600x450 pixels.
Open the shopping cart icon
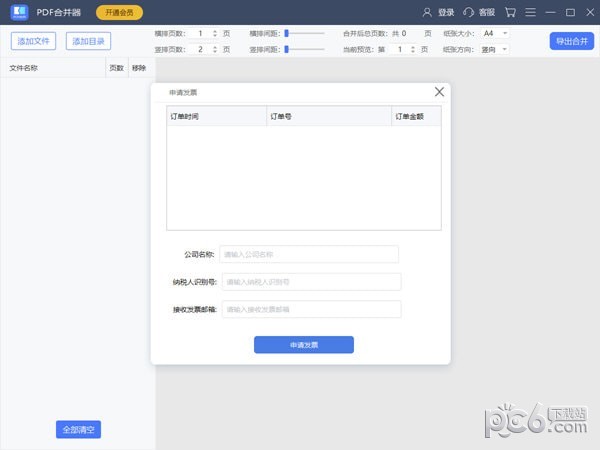tap(510, 13)
